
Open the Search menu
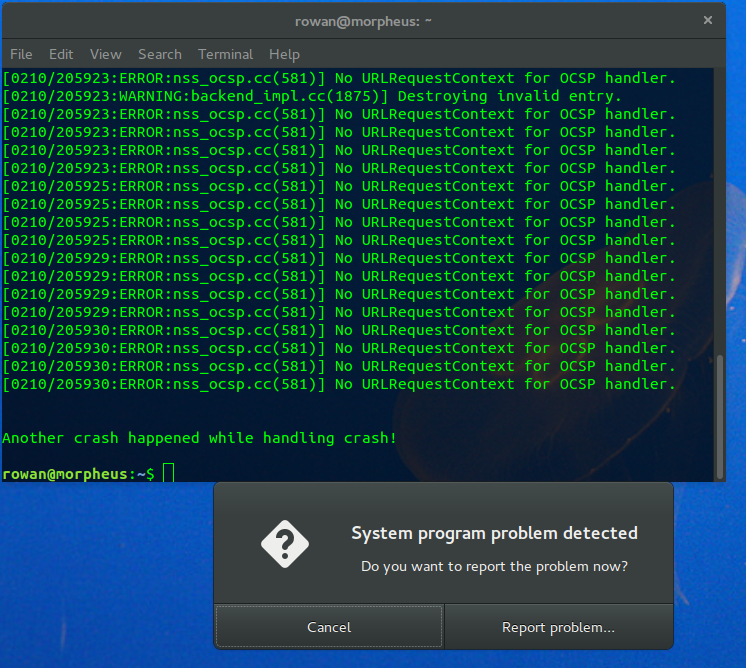(x=160, y=54)
